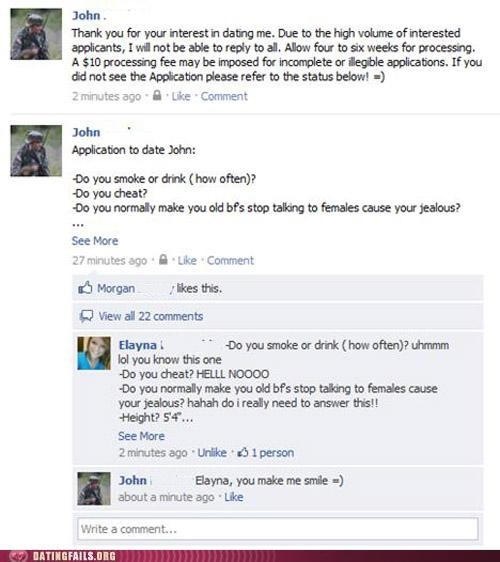The height and width of the screenshot is (562, 500).
Task: Expand View all 22 comments
Action: point(151,316)
